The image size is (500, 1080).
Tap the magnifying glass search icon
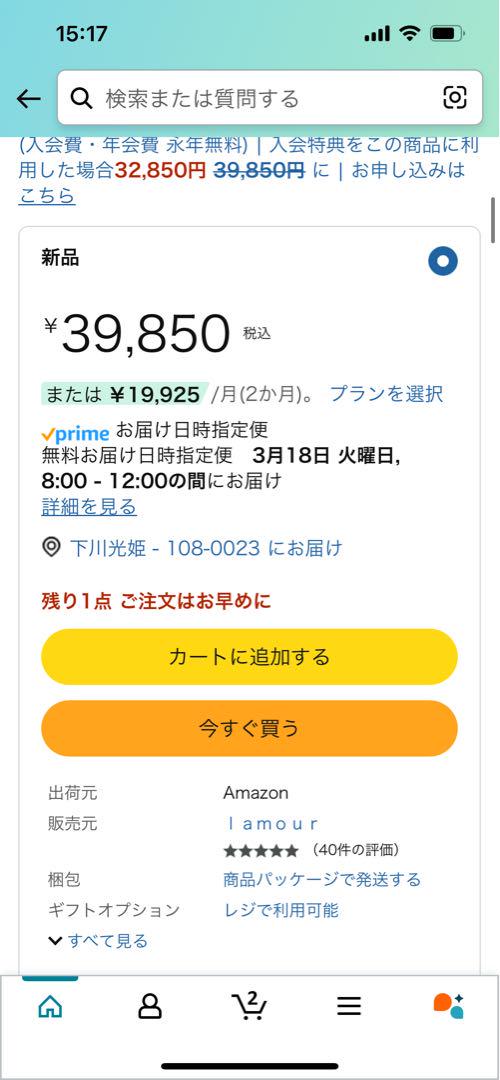pos(82,98)
